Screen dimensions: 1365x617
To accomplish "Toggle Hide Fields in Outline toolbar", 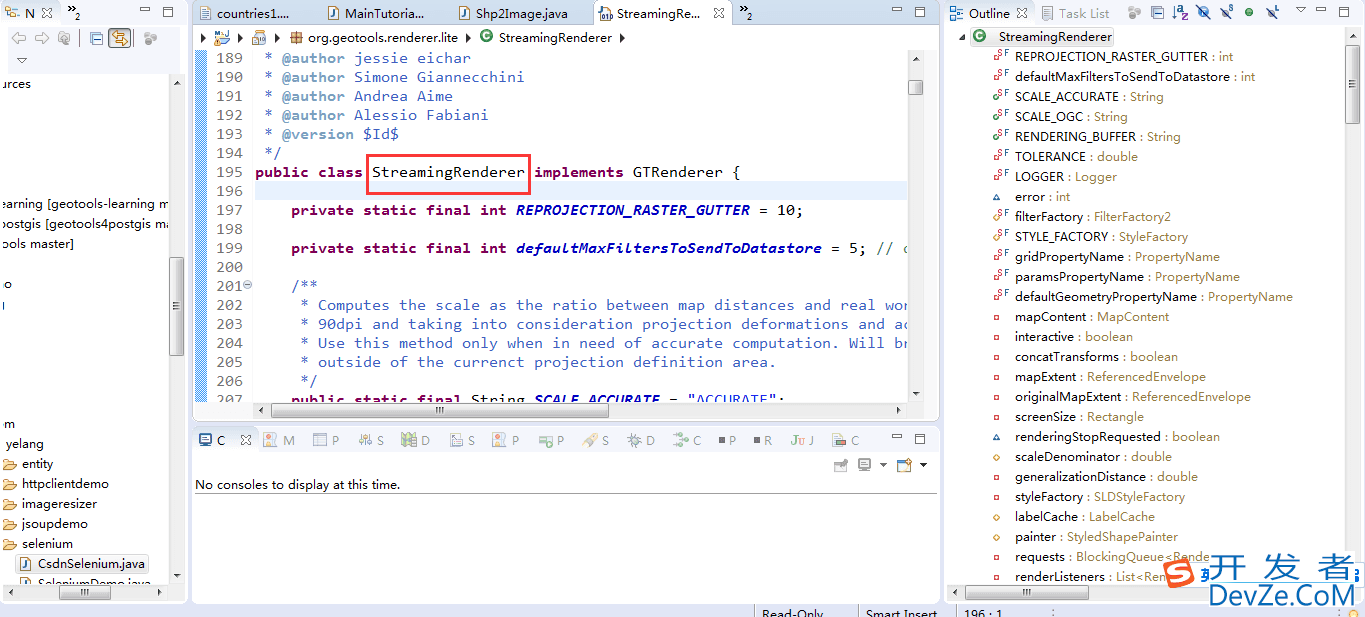I will click(1203, 12).
